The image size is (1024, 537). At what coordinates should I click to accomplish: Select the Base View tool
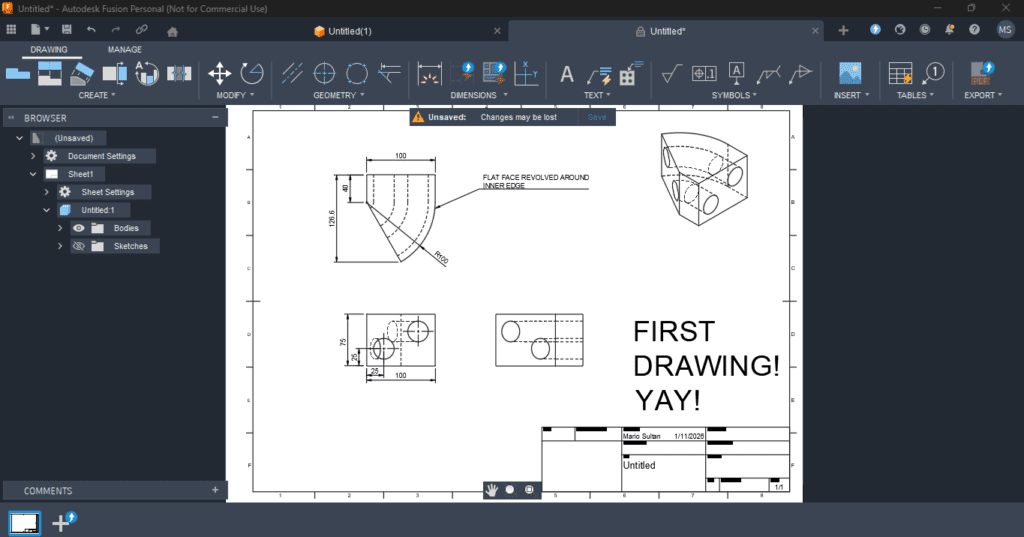[18, 73]
